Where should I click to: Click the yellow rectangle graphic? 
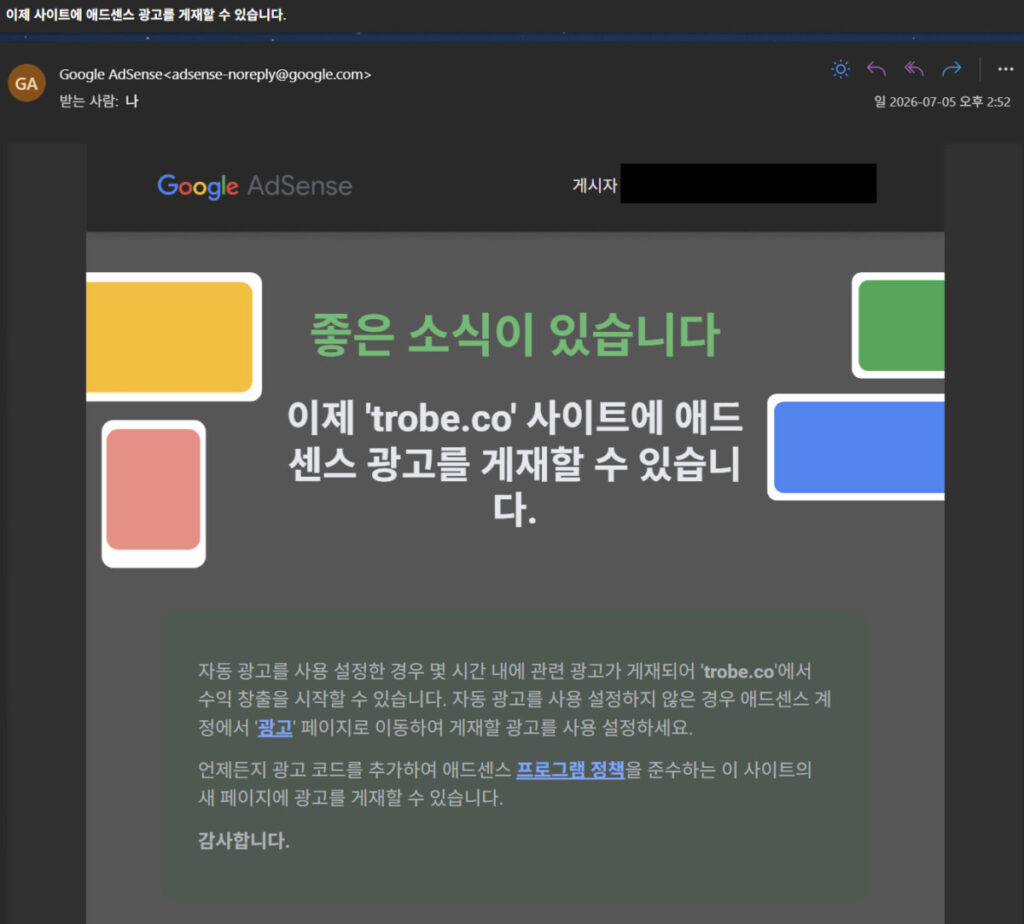tap(171, 337)
